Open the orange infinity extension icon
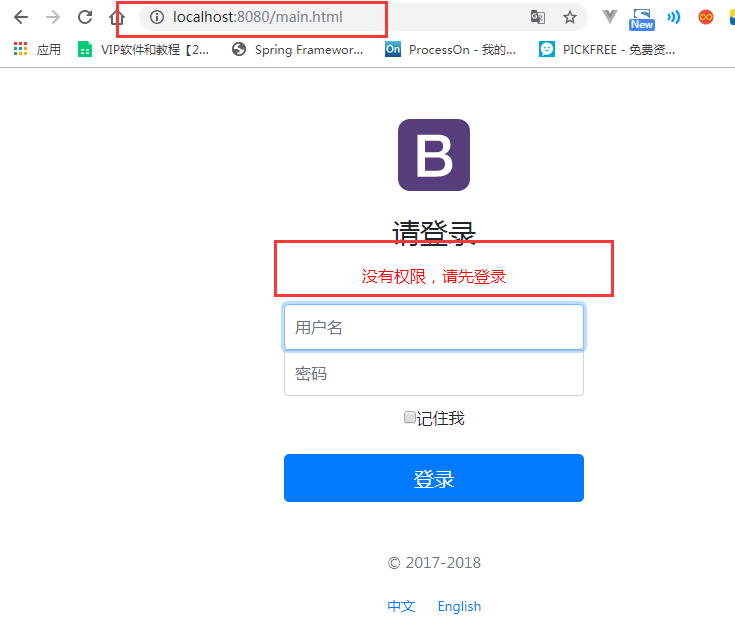The height and width of the screenshot is (619, 735). 705,17
